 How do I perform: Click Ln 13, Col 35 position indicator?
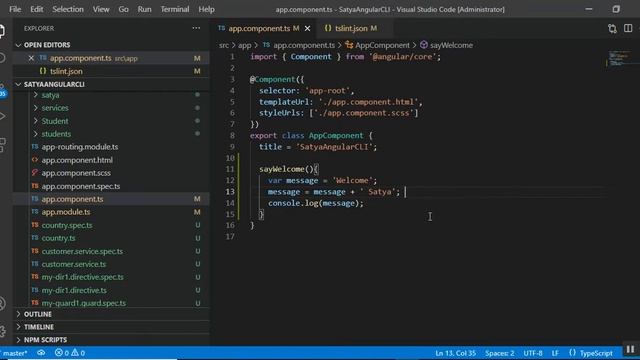coord(456,353)
